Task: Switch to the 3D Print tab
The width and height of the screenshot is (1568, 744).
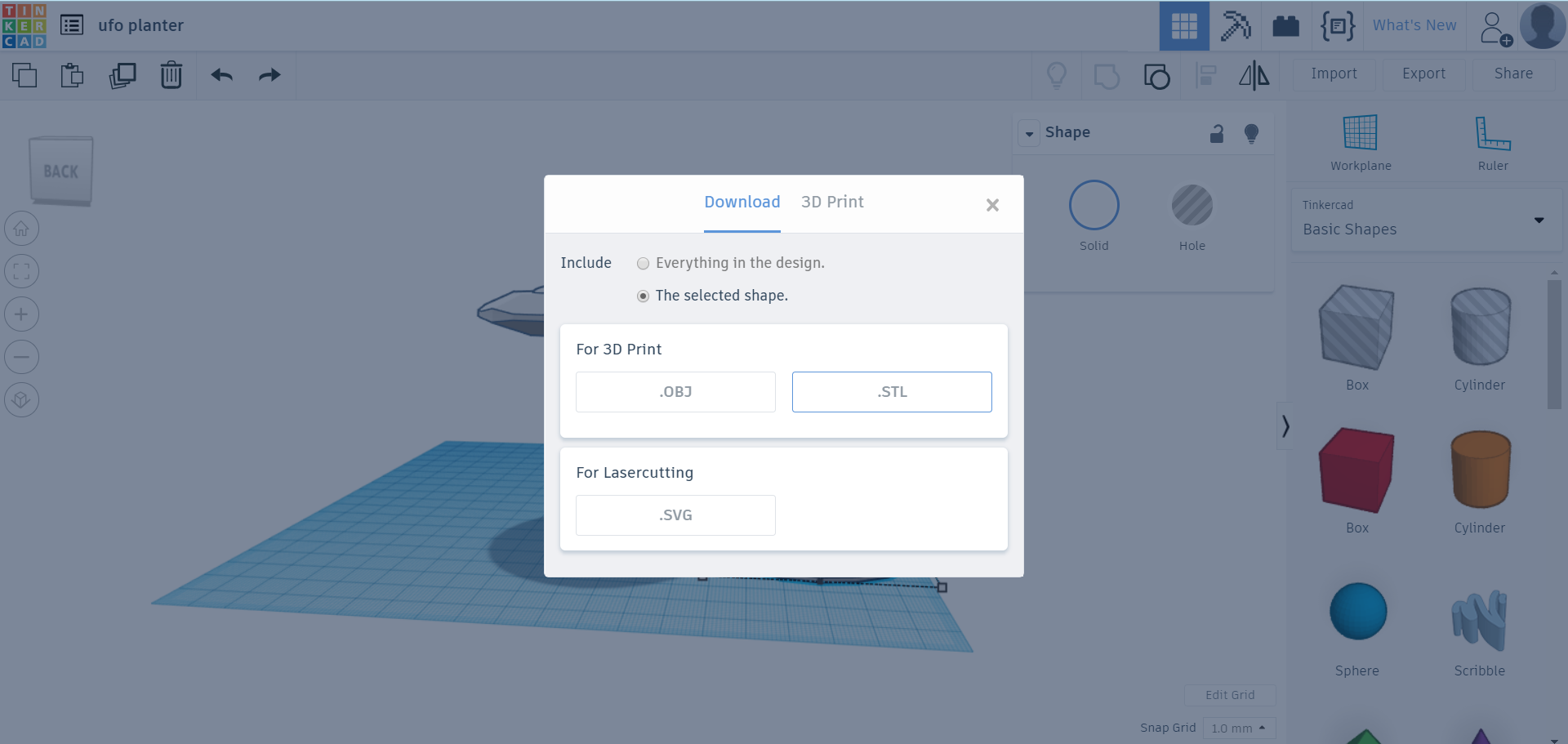Action: (832, 202)
